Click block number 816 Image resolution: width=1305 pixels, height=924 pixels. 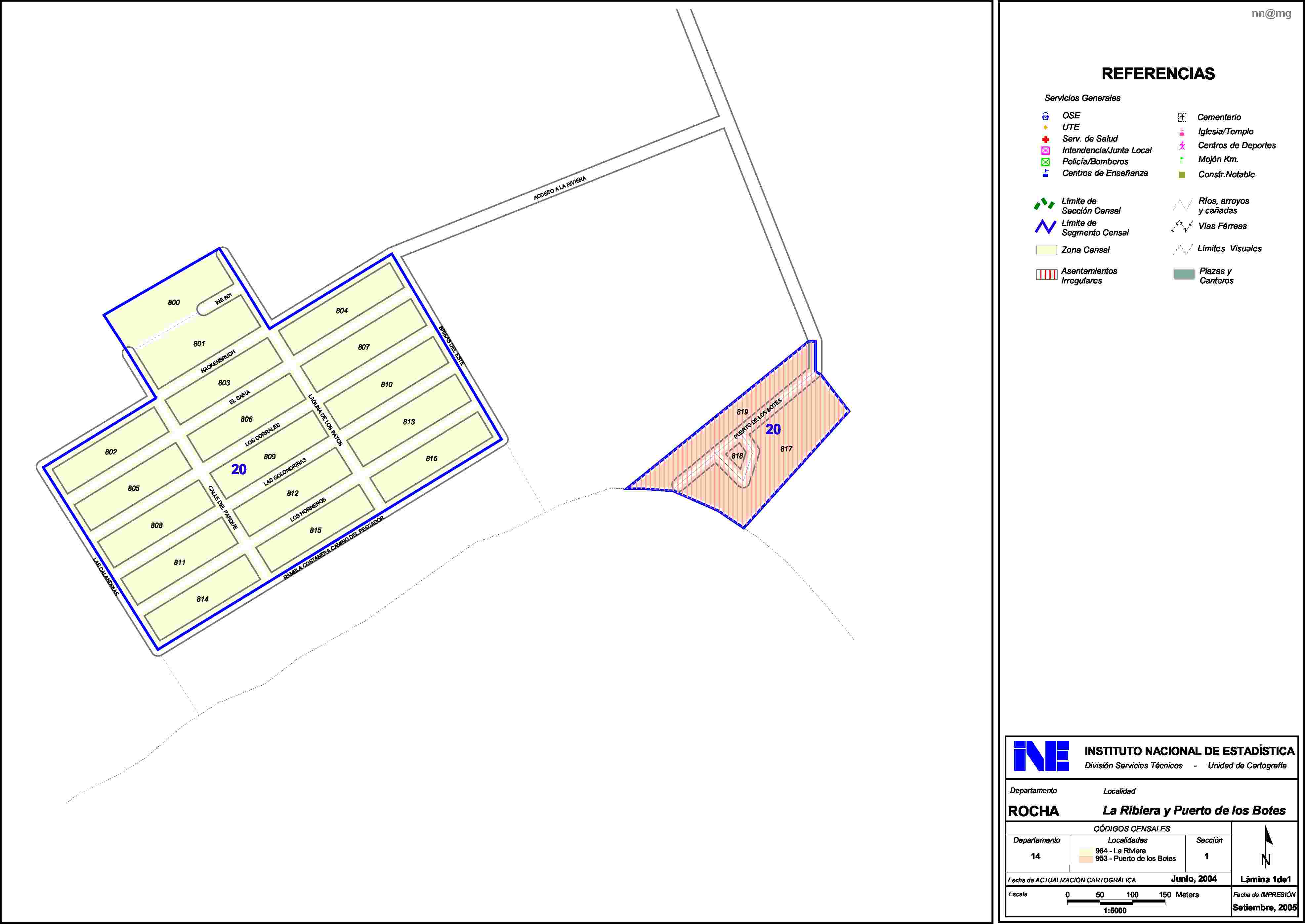tap(431, 459)
